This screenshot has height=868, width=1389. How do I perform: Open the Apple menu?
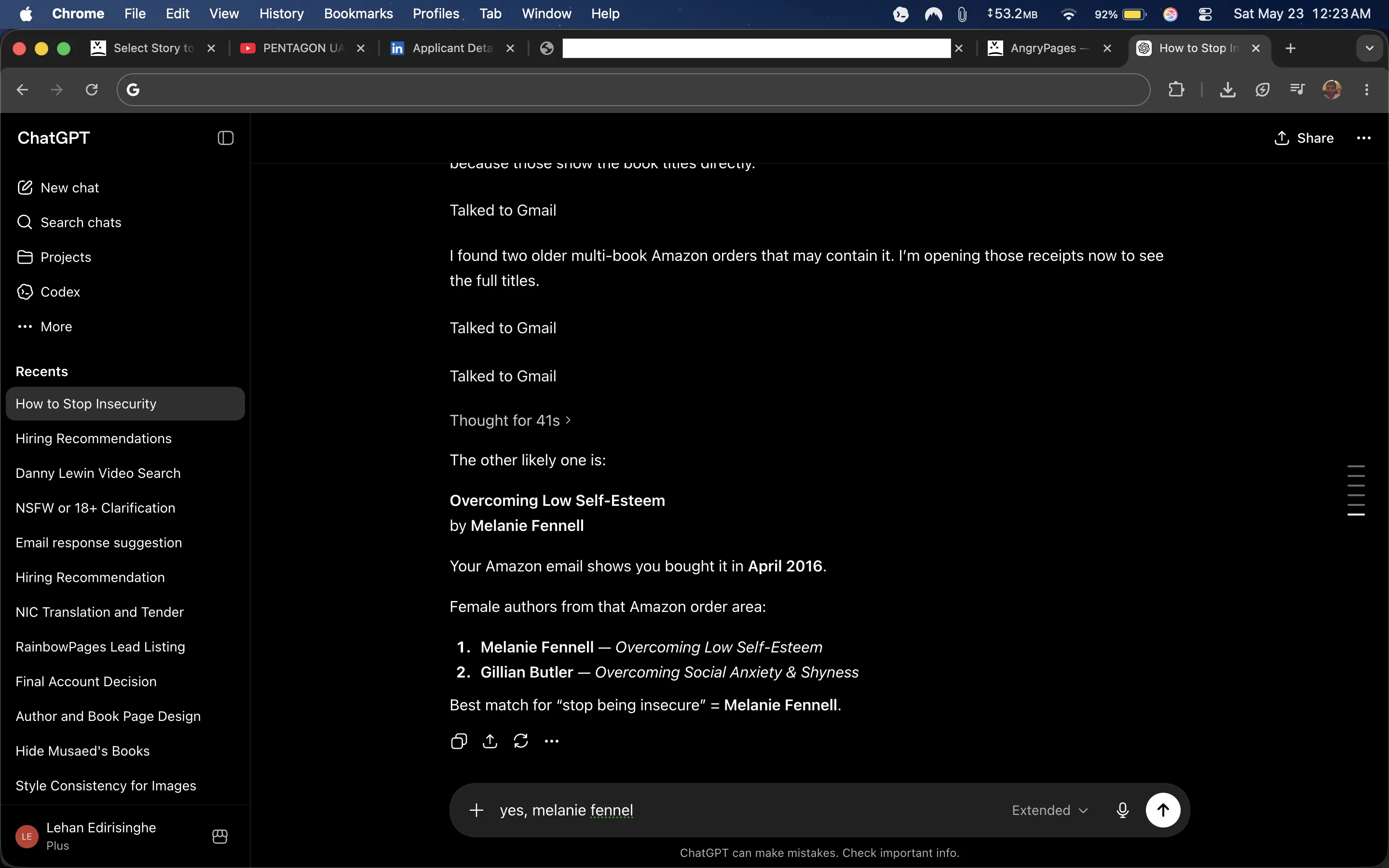(26, 14)
